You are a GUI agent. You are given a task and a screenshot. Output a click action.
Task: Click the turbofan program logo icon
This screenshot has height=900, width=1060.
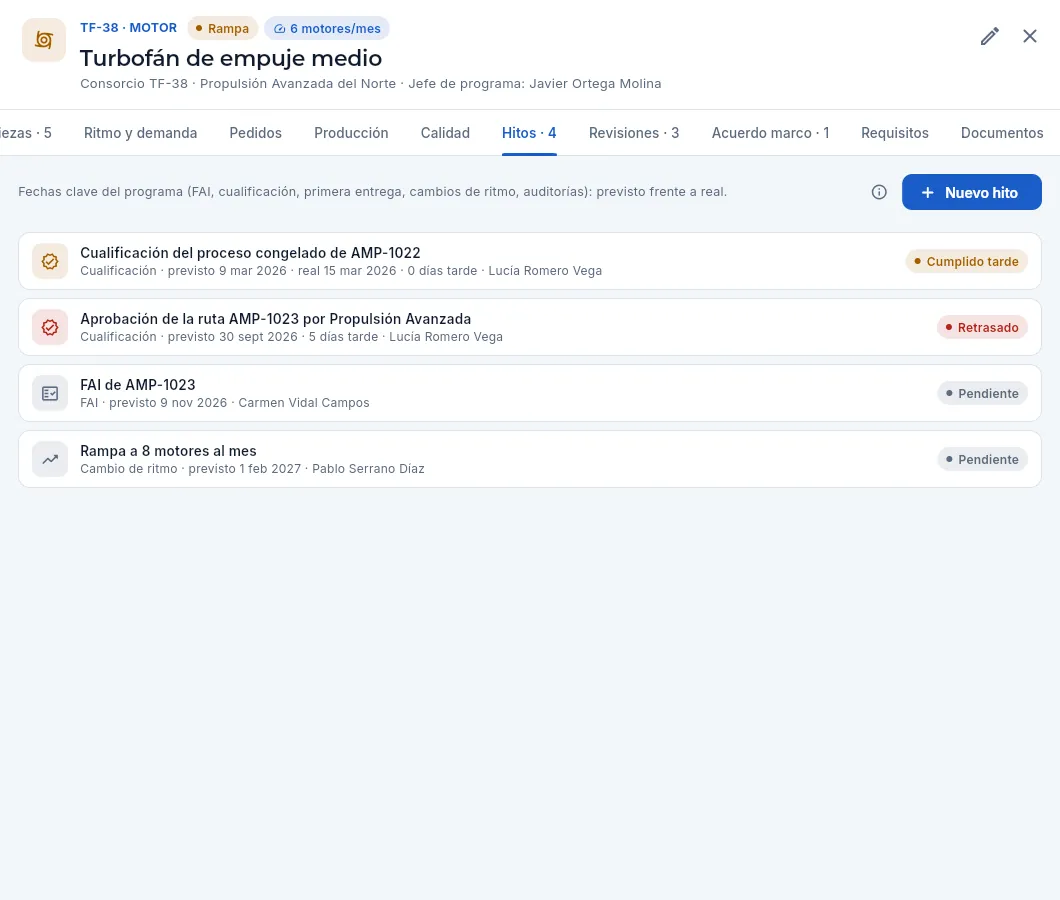pos(44,40)
